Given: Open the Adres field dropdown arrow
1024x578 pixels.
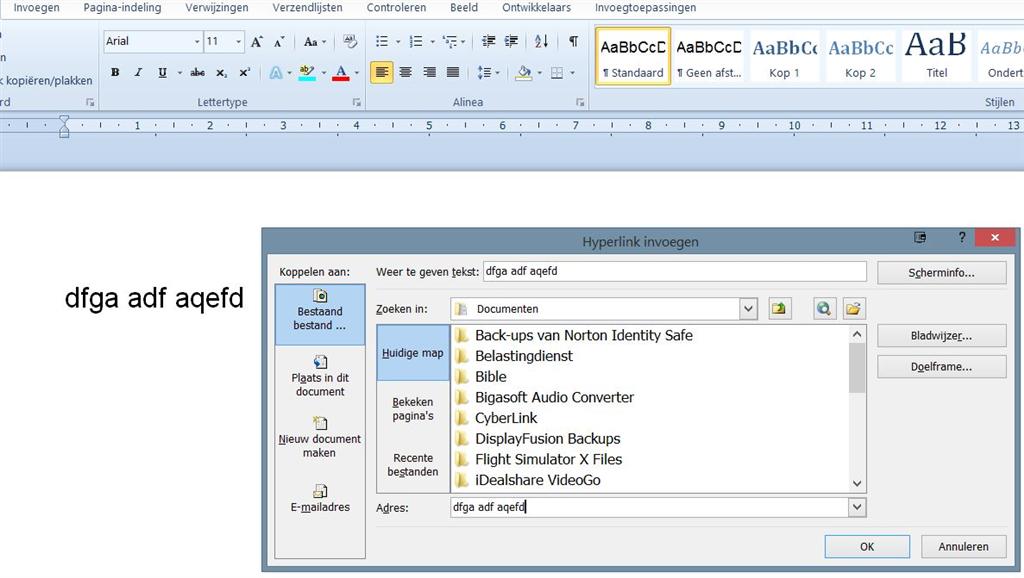Looking at the screenshot, I should coord(857,507).
